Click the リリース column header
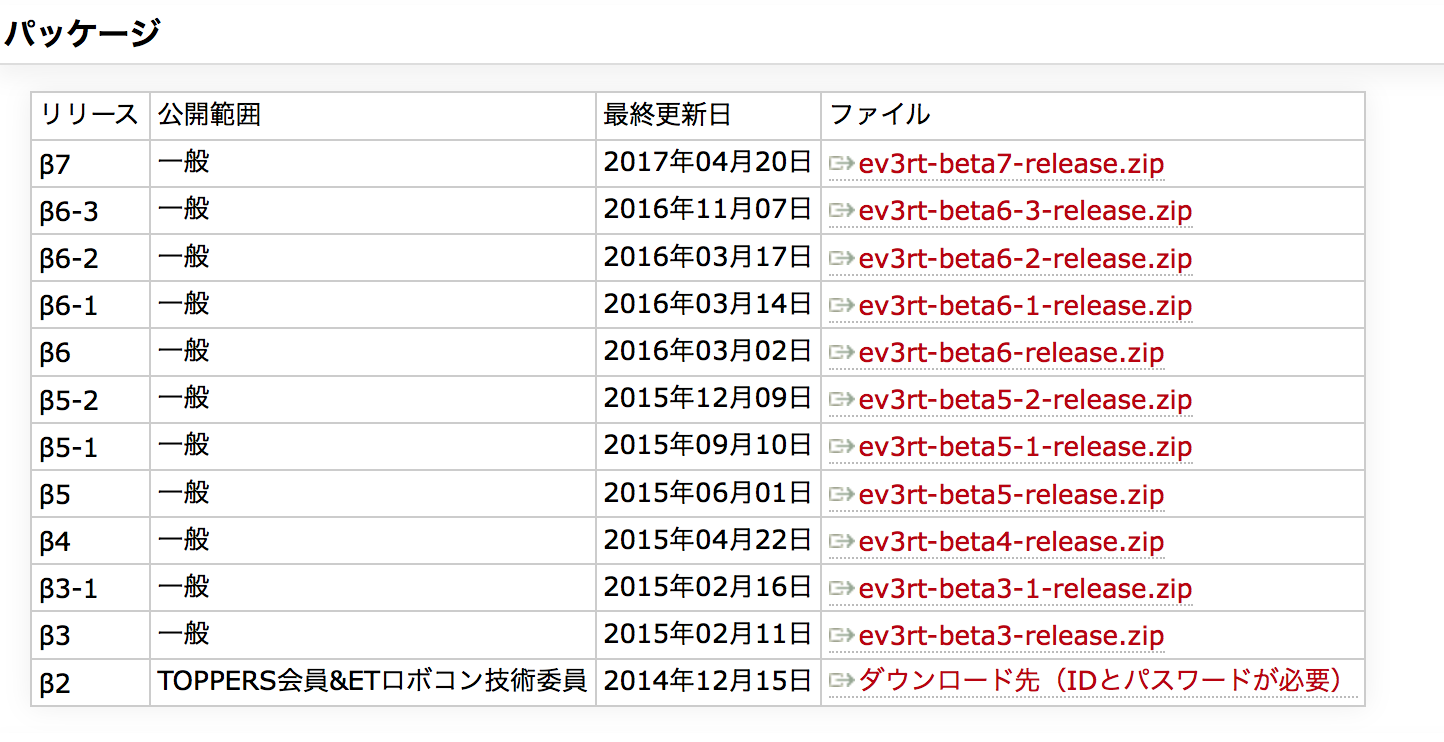 tap(89, 115)
